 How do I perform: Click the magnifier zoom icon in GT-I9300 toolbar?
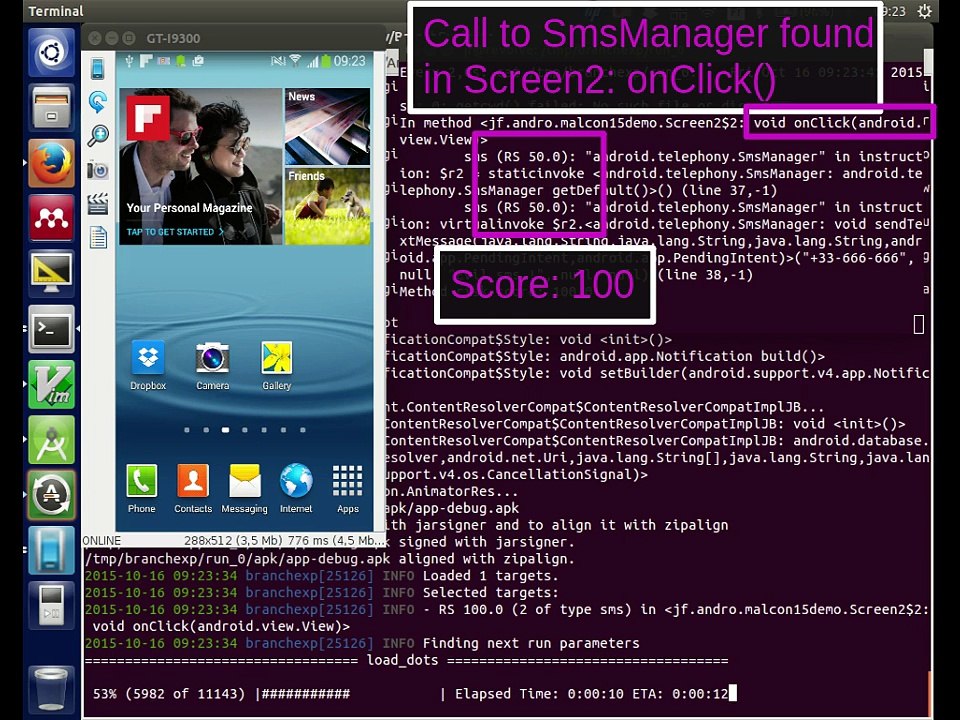98,135
